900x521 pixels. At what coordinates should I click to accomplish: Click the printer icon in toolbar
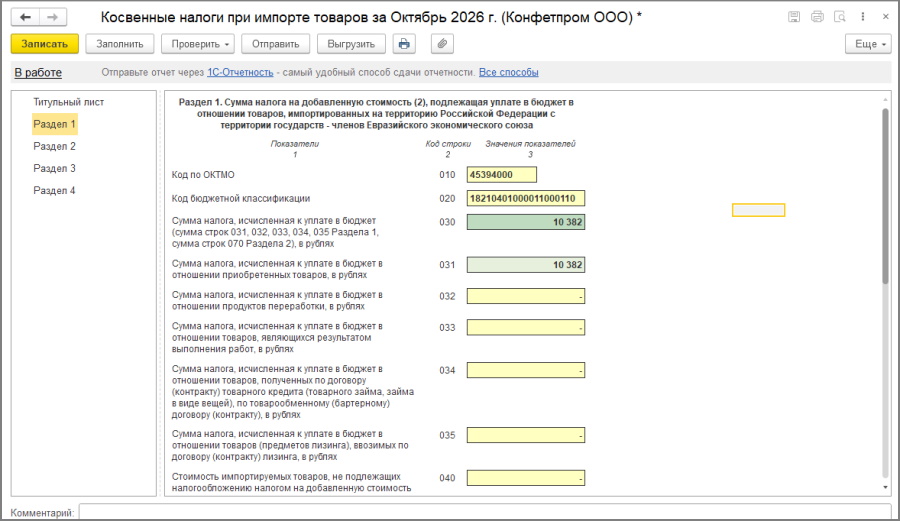tap(404, 44)
